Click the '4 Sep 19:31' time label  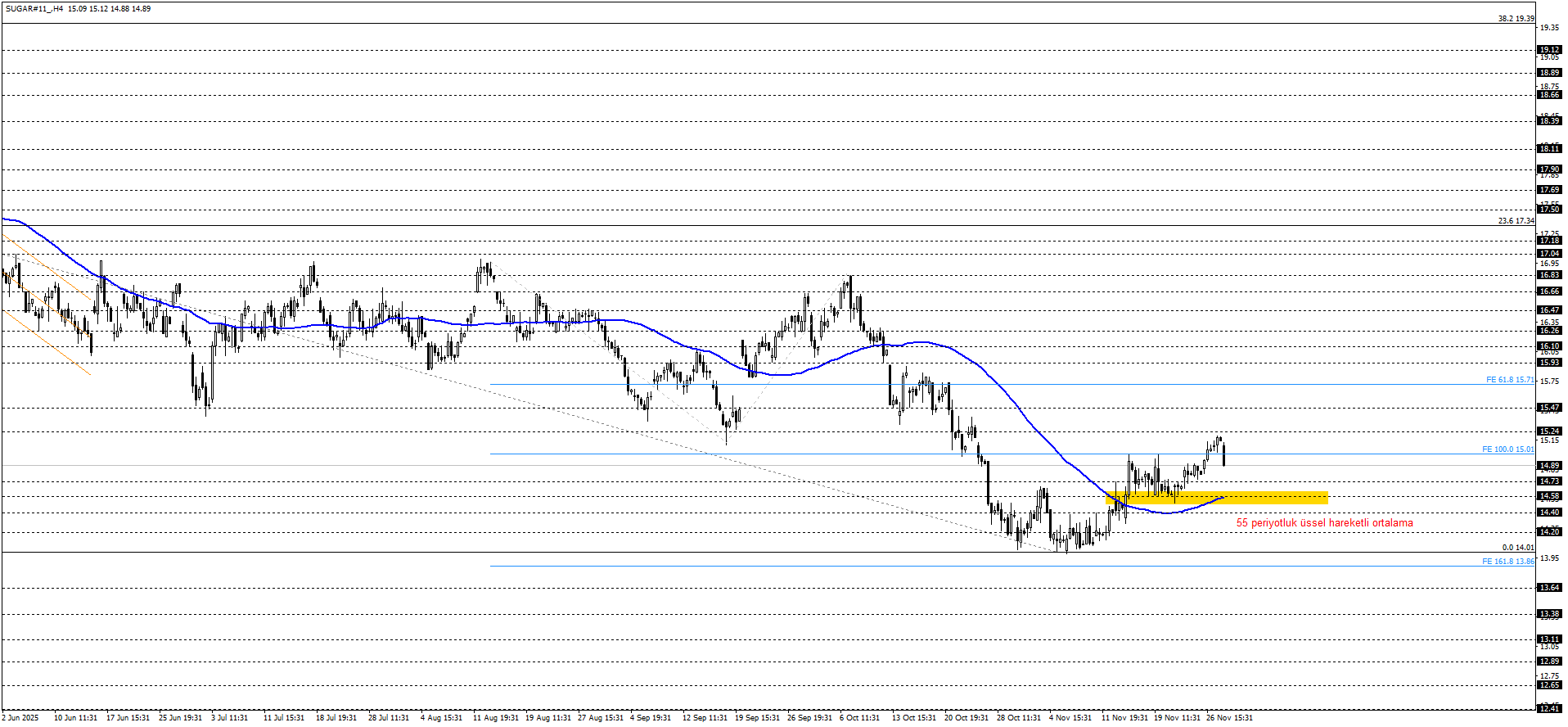[x=651, y=718]
